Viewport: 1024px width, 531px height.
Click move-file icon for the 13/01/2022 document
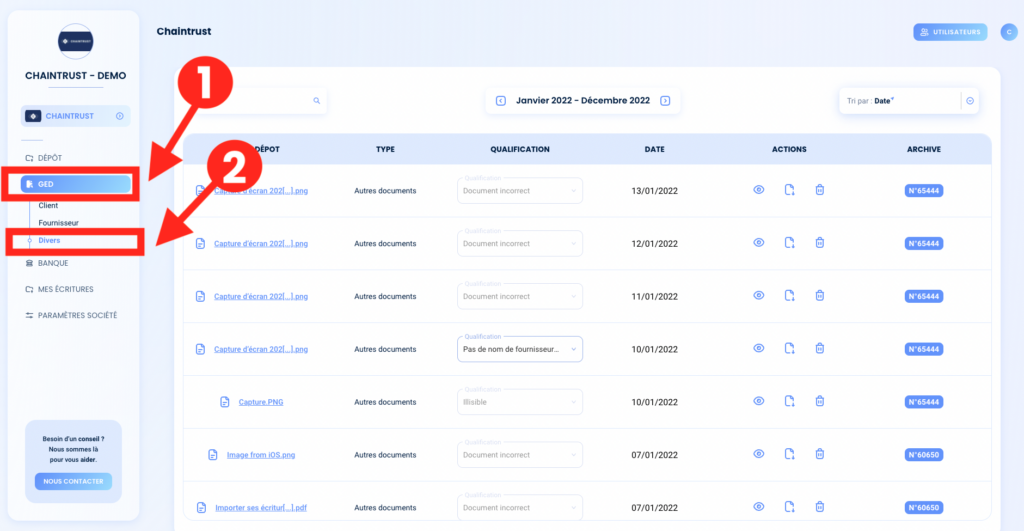(789, 190)
